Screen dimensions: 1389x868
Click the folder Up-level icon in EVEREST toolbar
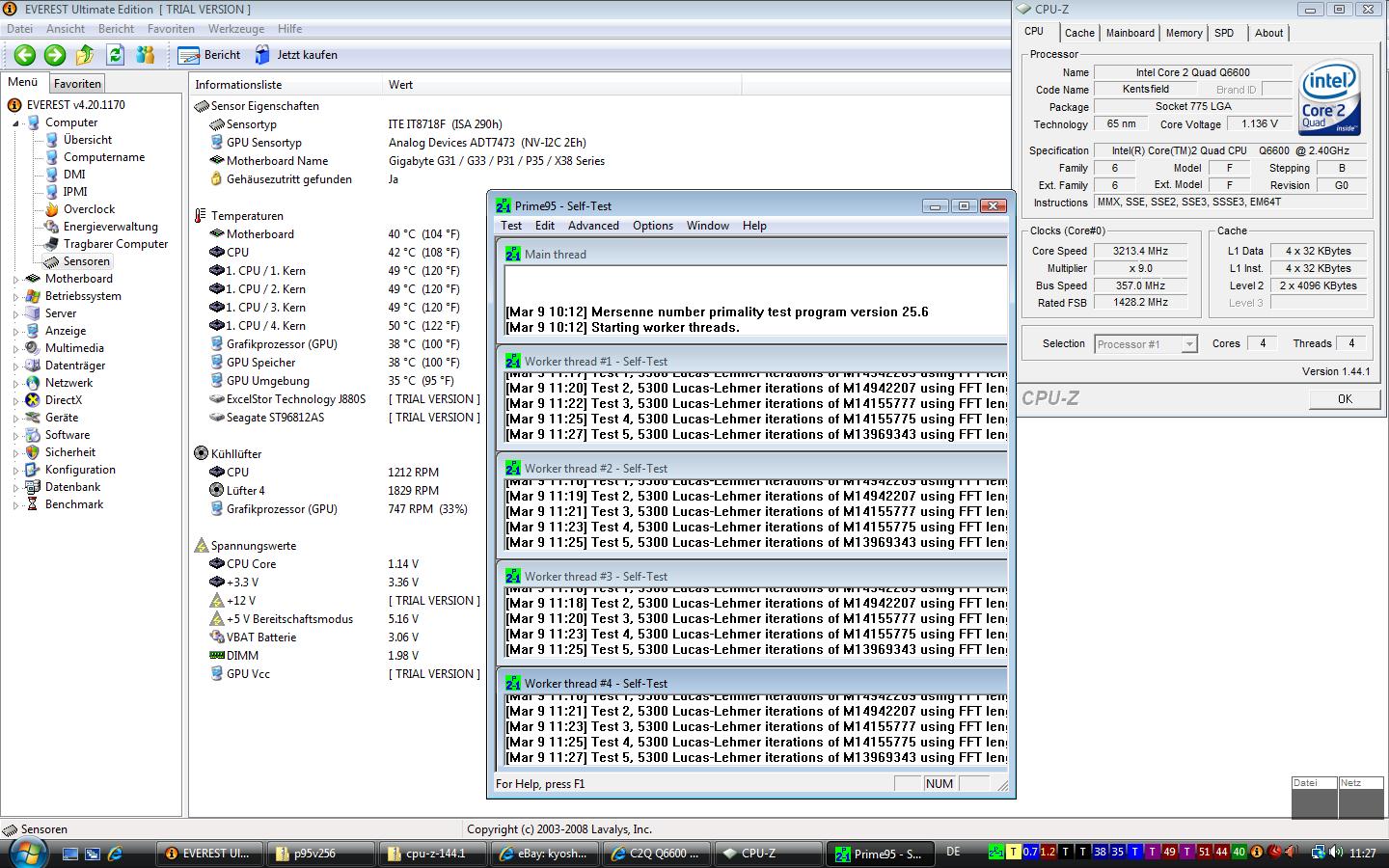(x=85, y=55)
